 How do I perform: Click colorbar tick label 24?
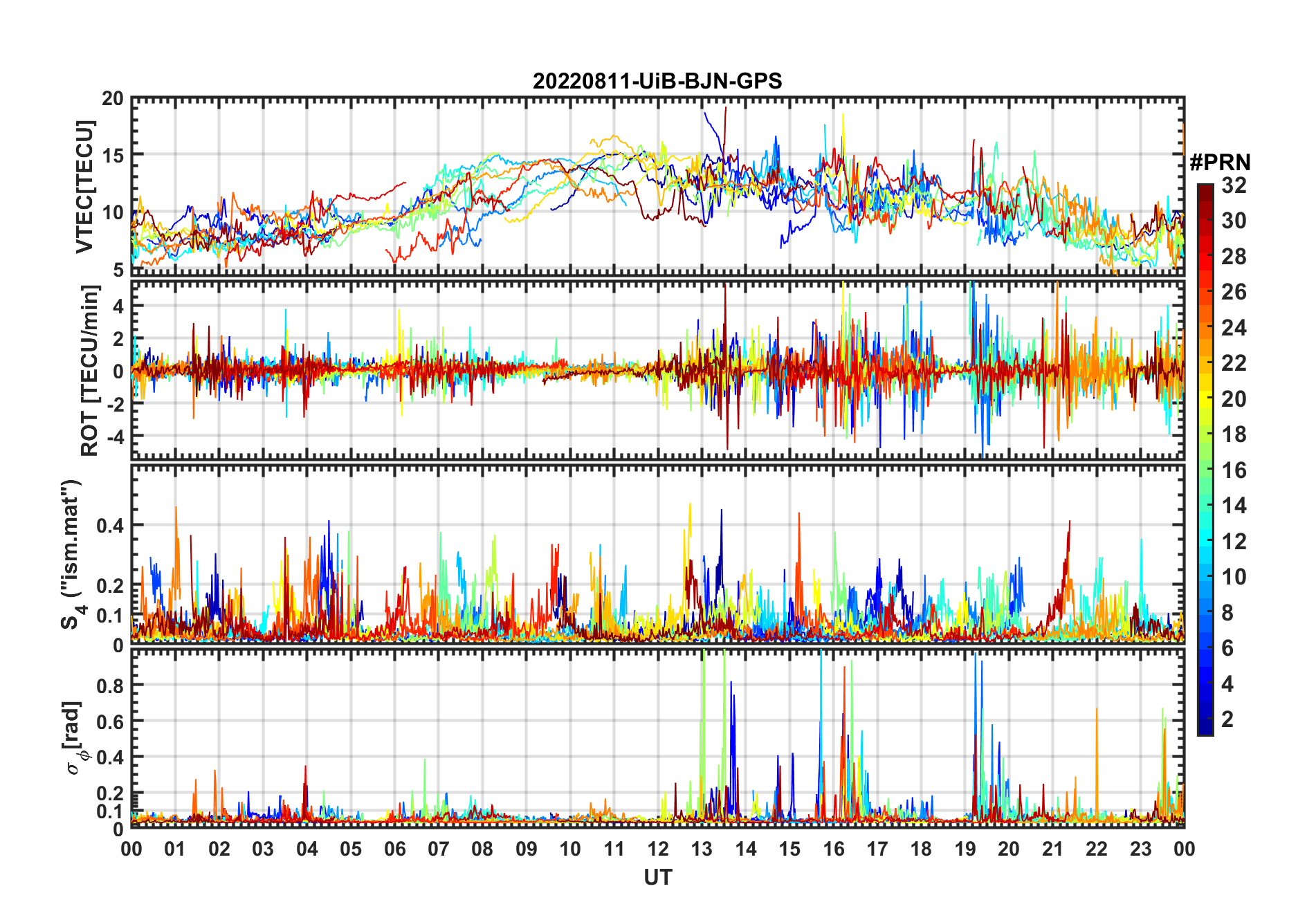point(1234,327)
